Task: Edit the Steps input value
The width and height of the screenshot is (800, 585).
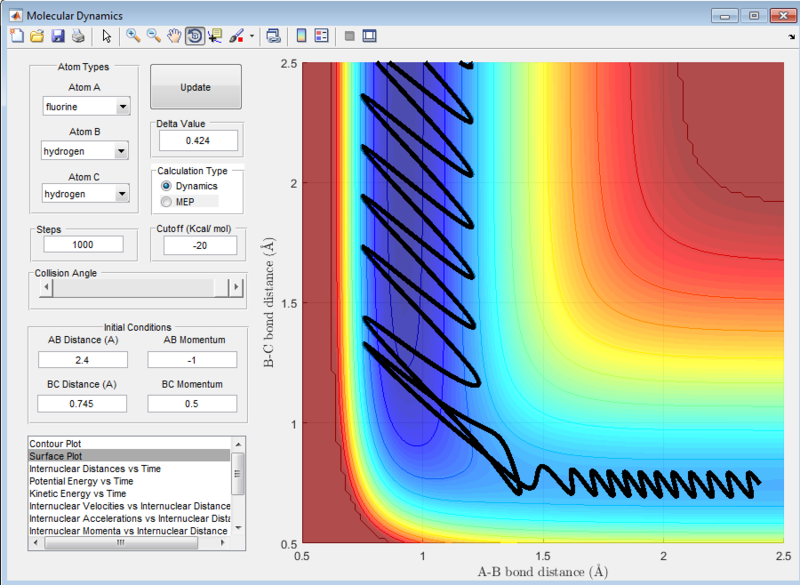Action: pyautogui.click(x=83, y=244)
